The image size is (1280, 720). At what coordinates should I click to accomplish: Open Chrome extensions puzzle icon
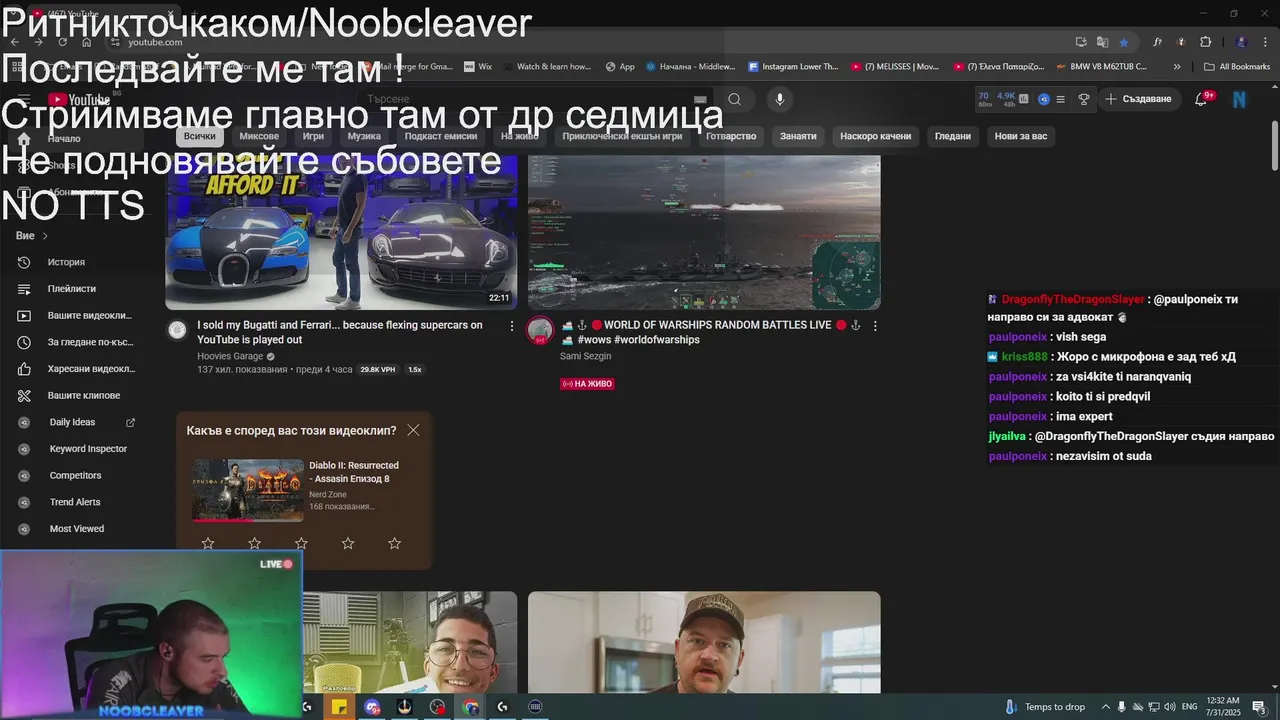[x=1205, y=42]
